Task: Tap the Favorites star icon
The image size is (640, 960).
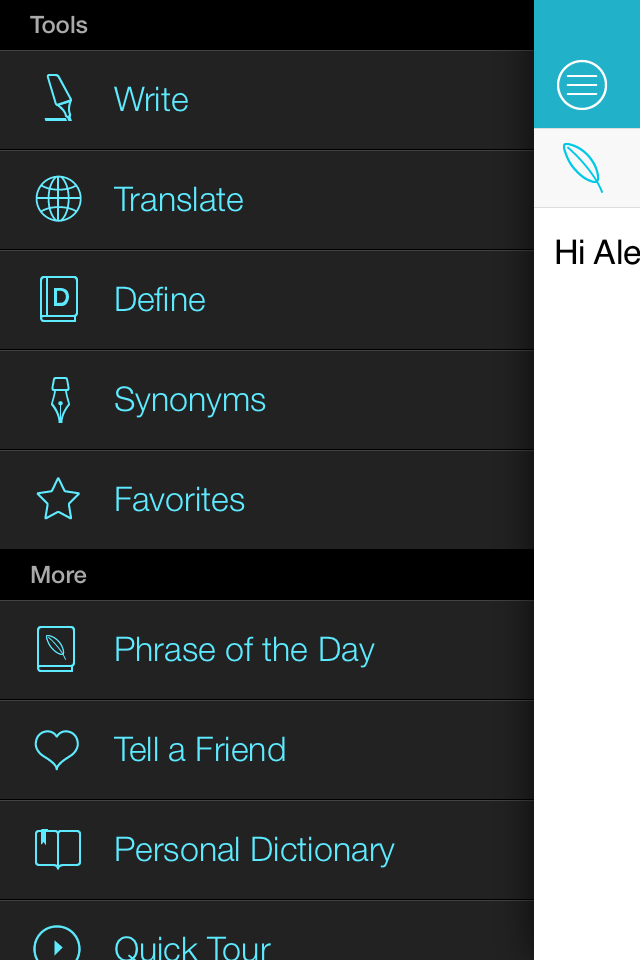Action: (x=58, y=499)
